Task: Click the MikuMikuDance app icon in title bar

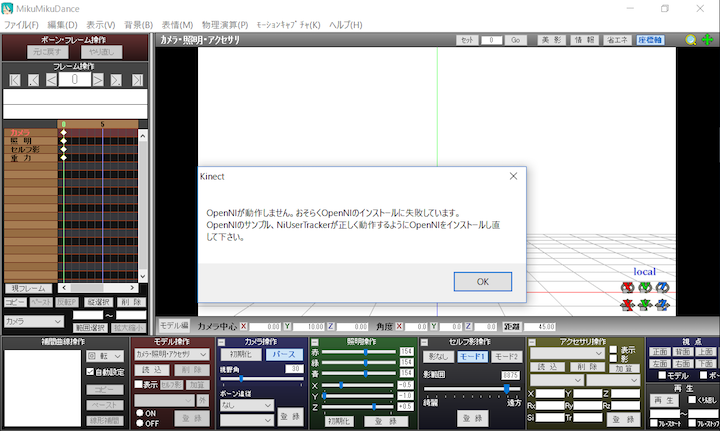Action: [x=7, y=8]
